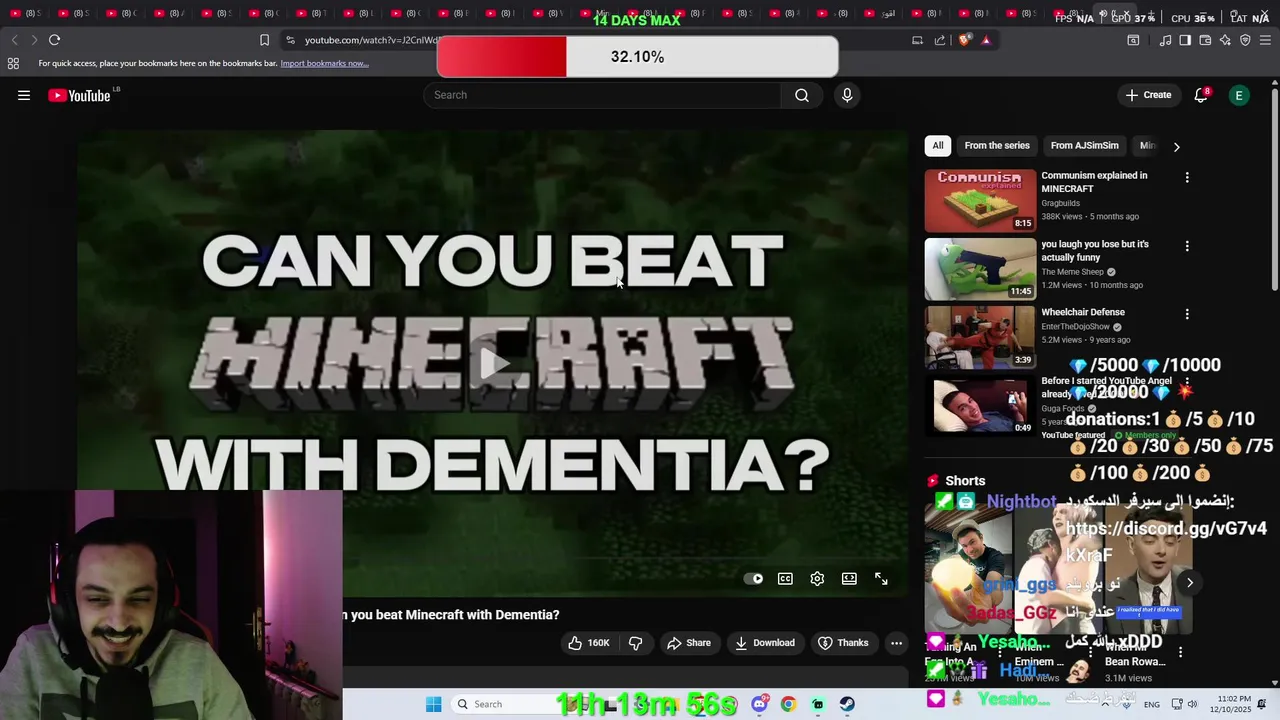Open options menu for Communism explained video
The height and width of the screenshot is (720, 1280).
pos(1187,177)
